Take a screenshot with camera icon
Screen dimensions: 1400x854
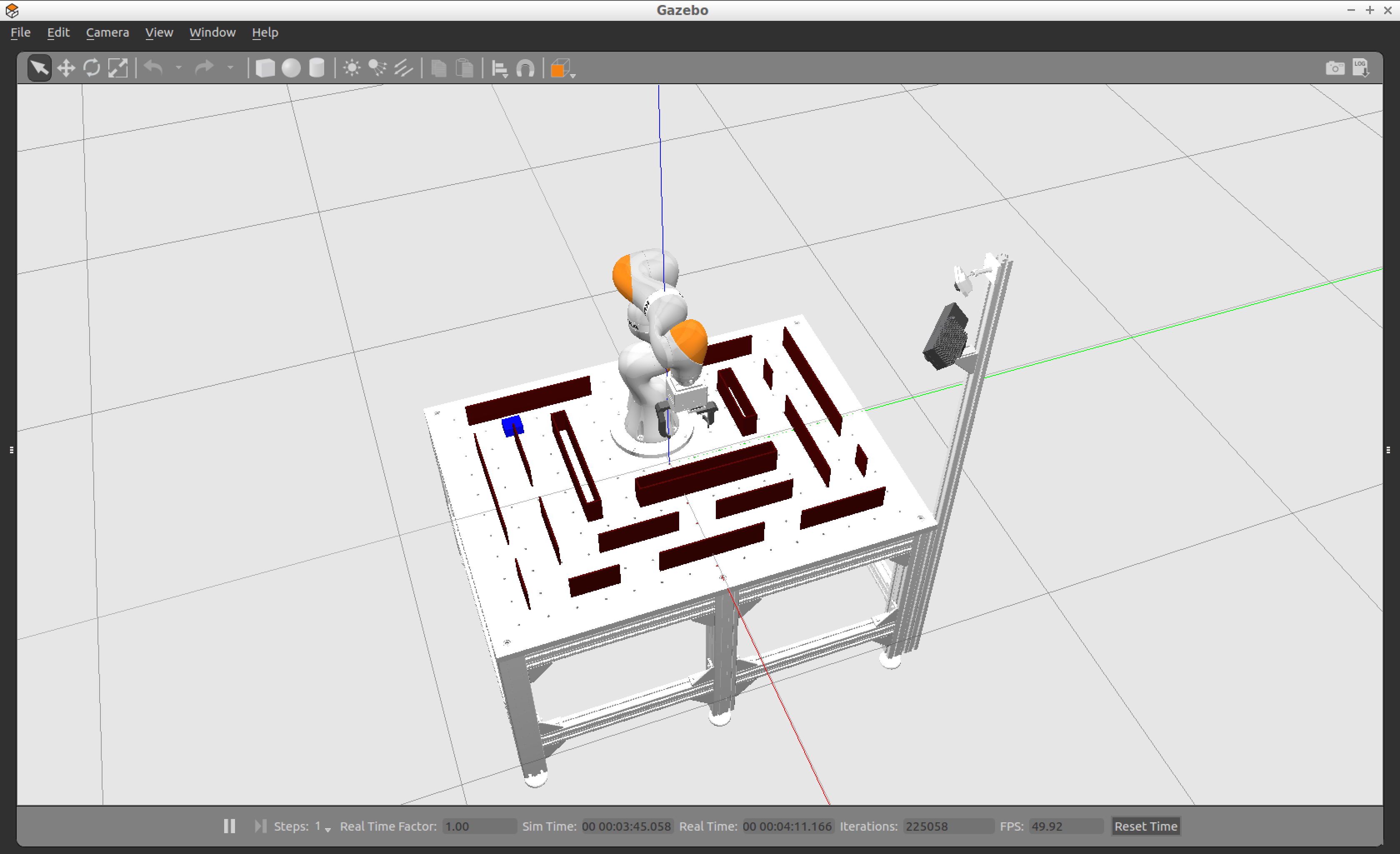1335,68
